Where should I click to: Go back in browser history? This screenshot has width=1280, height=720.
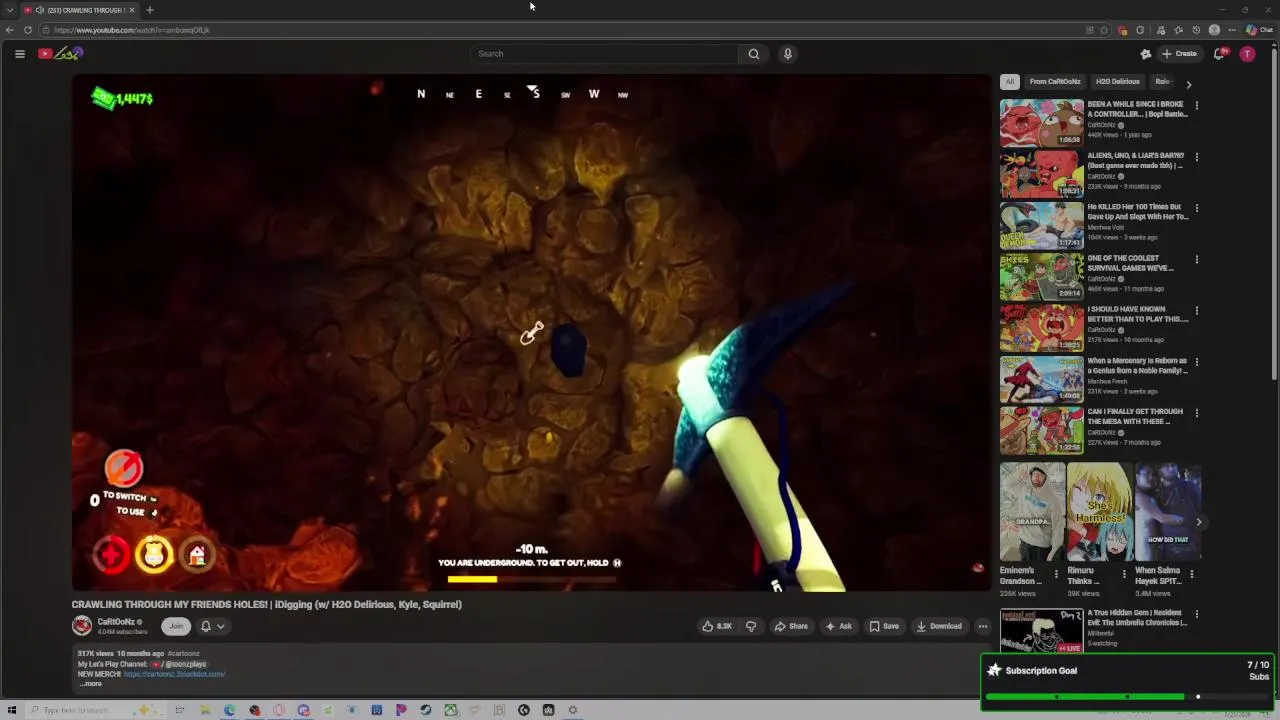(10, 30)
